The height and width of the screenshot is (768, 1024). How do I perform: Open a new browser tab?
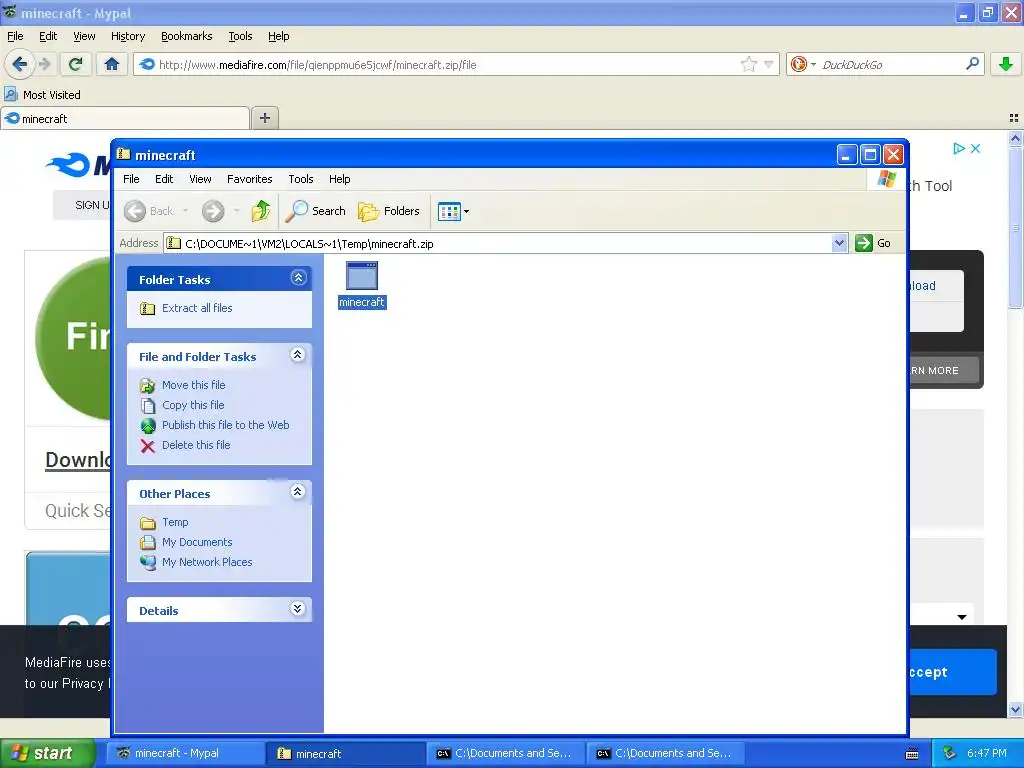pos(264,118)
